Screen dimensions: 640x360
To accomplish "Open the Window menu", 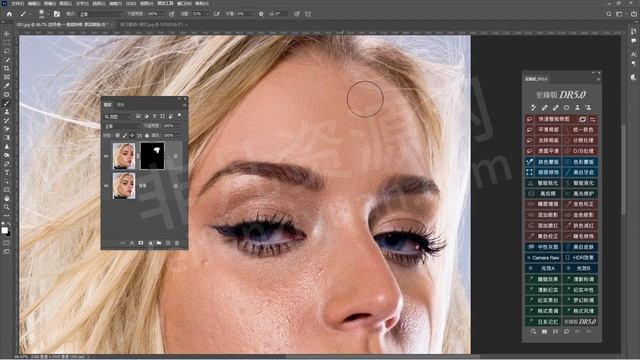I will coord(184,3).
